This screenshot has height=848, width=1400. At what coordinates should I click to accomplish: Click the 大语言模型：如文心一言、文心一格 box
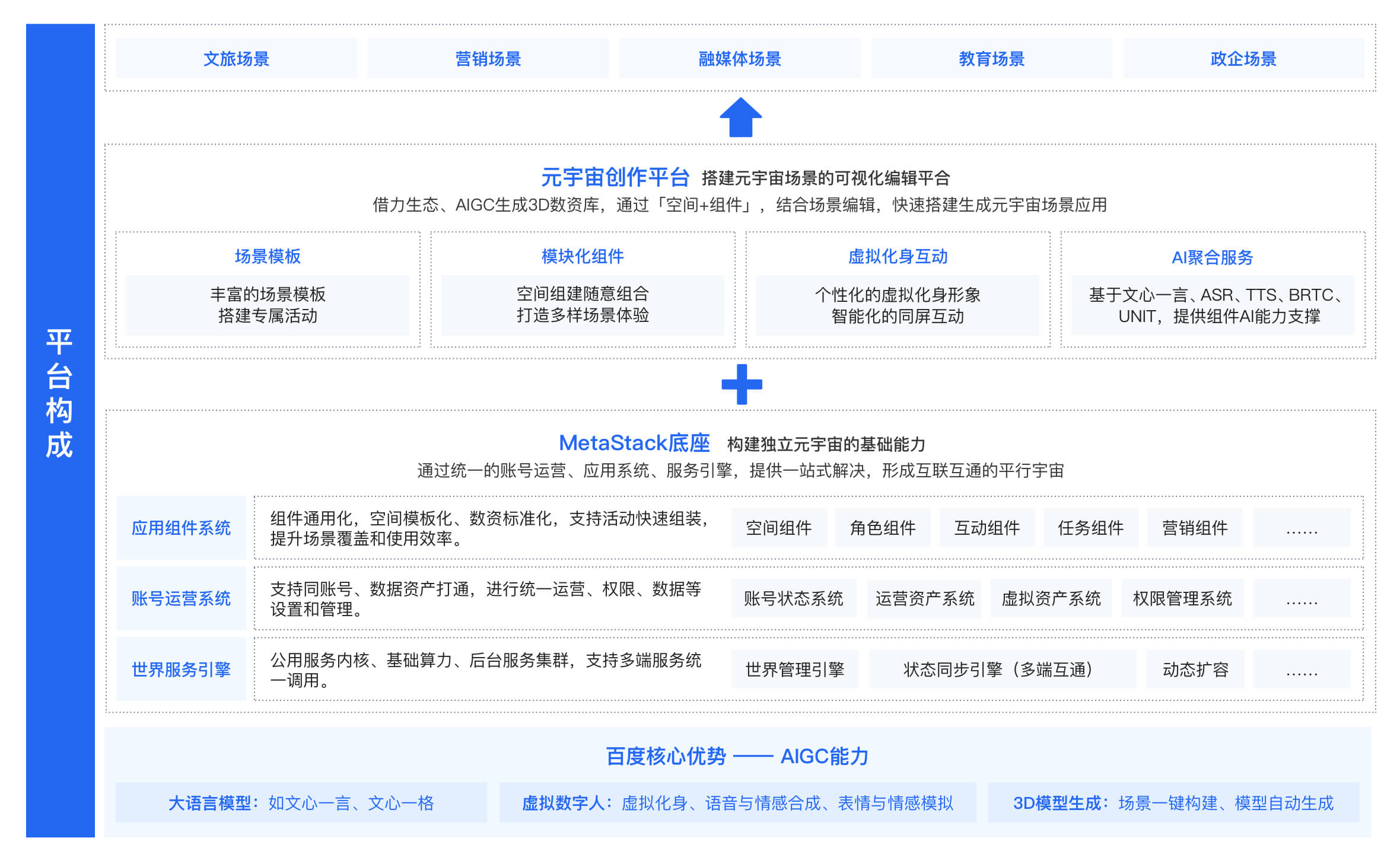(x=301, y=803)
